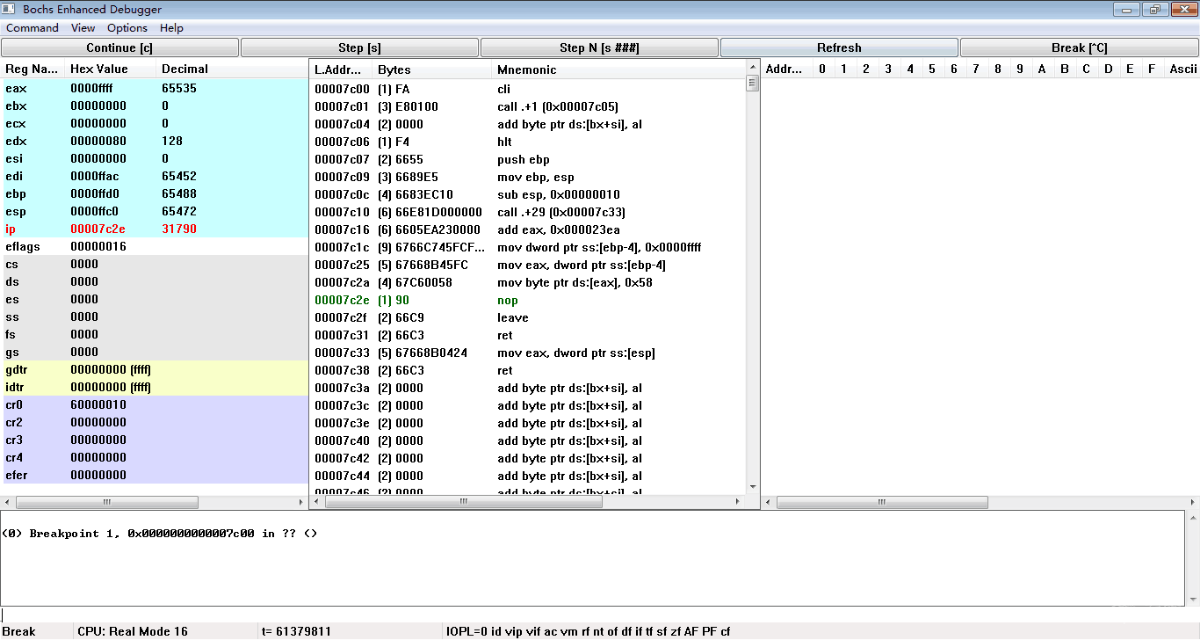Click the disassembly pane scroll-right arrow
The width and height of the screenshot is (1200, 640).
739,502
